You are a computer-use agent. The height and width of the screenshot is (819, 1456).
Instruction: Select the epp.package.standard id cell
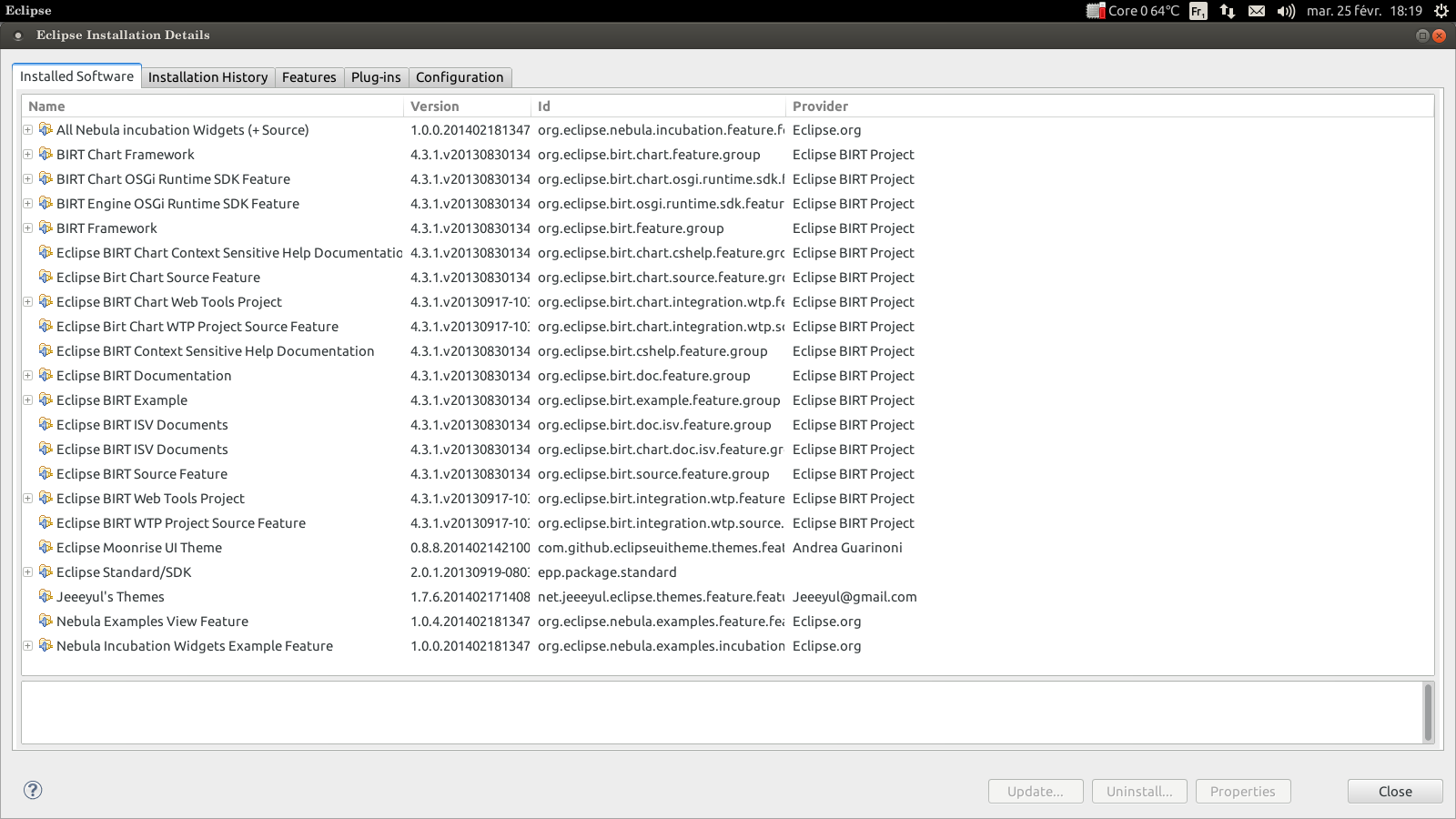coord(607,572)
